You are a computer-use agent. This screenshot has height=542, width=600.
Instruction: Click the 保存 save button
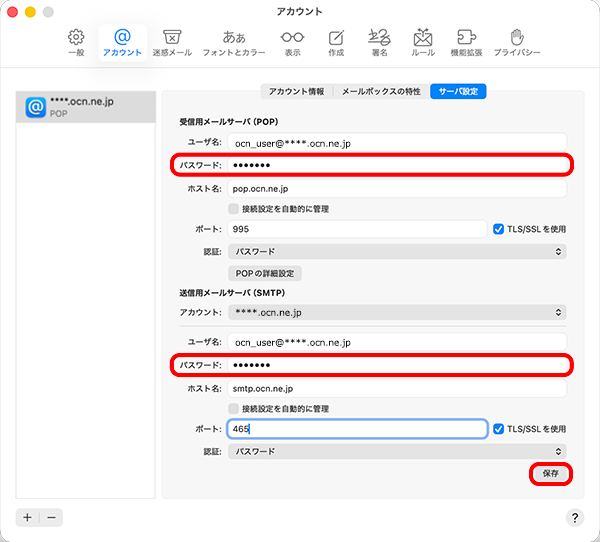click(x=550, y=473)
